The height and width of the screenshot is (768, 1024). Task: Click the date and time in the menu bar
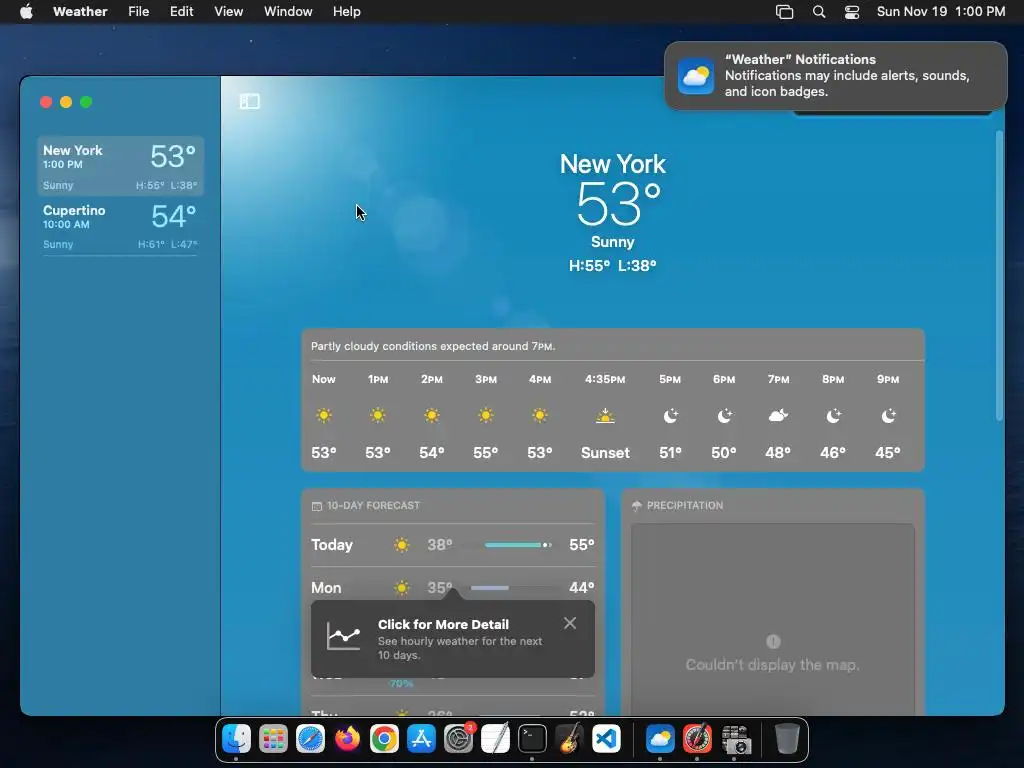click(940, 12)
